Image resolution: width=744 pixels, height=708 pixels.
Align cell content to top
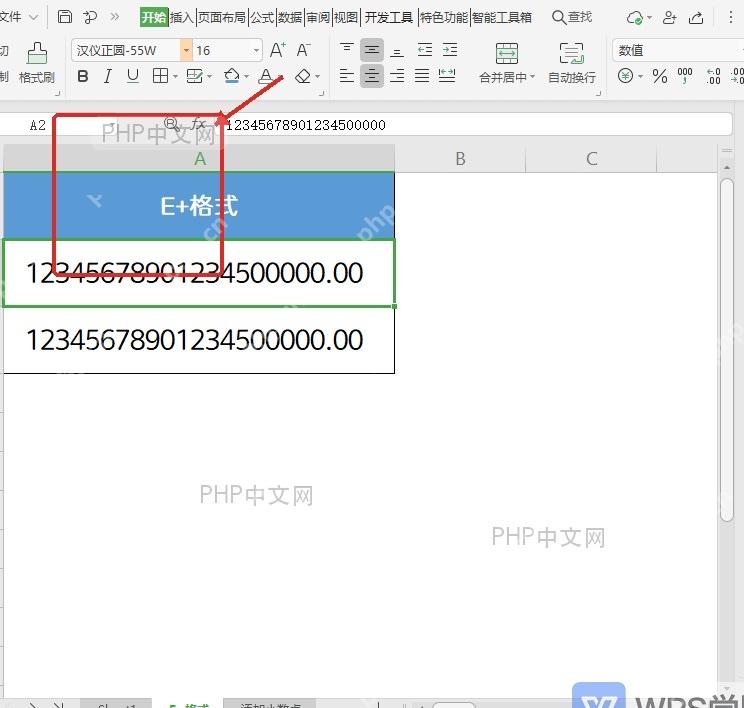347,50
